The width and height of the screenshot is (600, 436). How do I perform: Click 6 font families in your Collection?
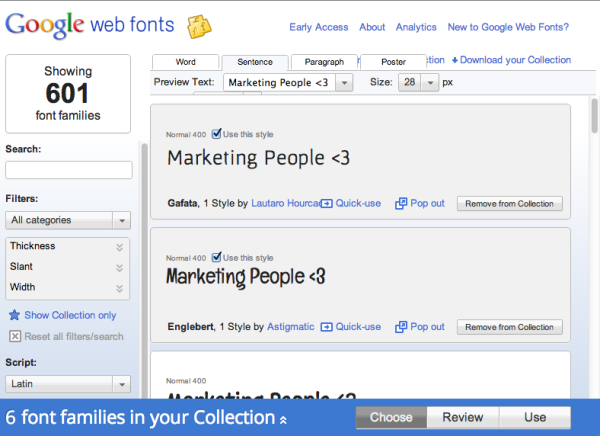(140, 417)
